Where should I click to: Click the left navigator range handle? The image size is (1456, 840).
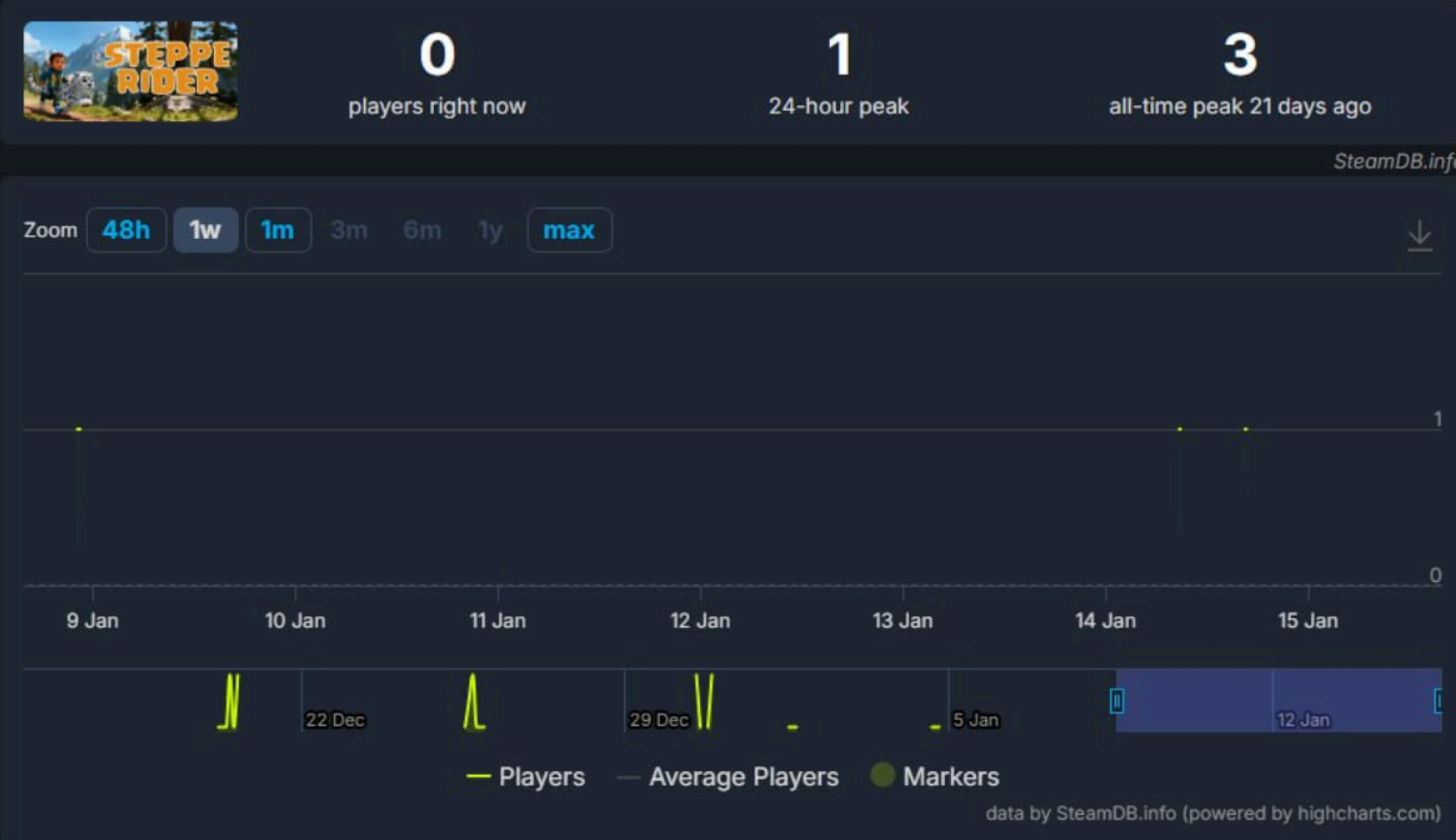coord(1116,701)
